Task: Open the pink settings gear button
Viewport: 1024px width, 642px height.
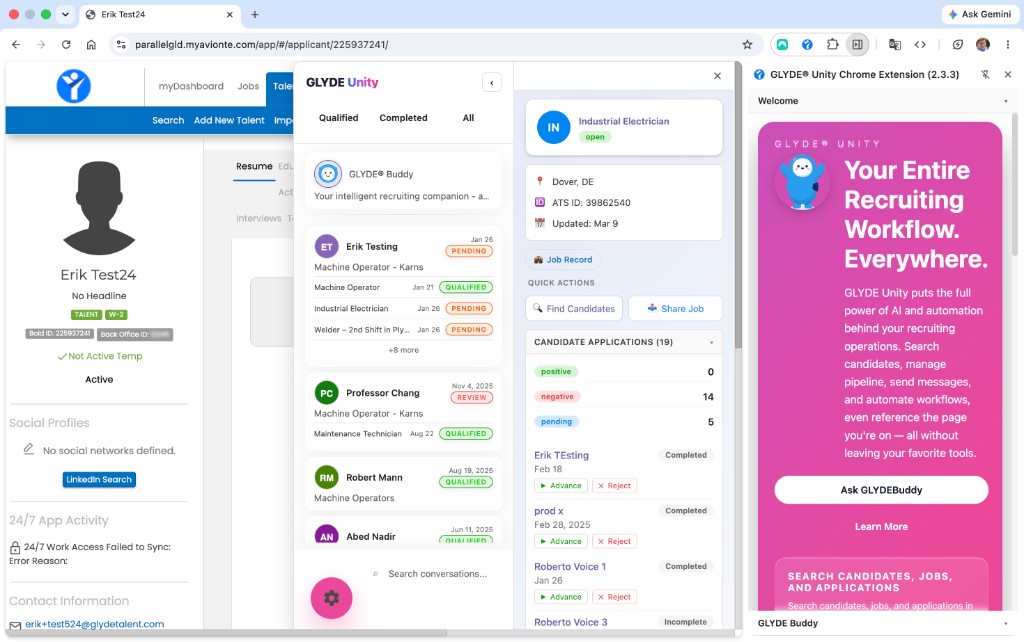Action: tap(331, 598)
